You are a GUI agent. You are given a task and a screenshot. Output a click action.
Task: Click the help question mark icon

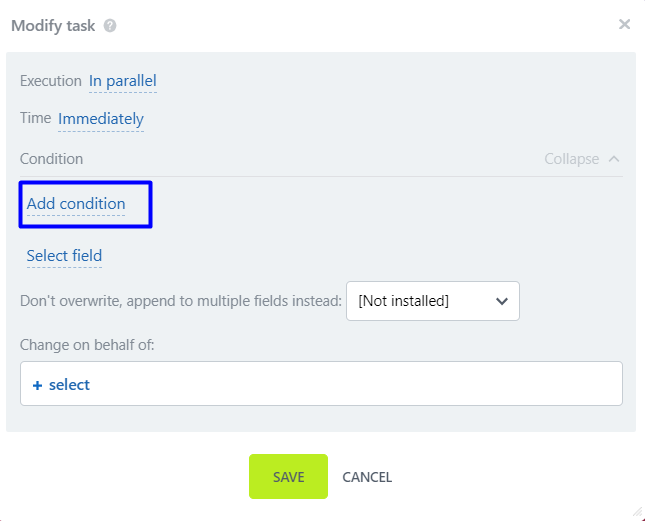[x=110, y=26]
